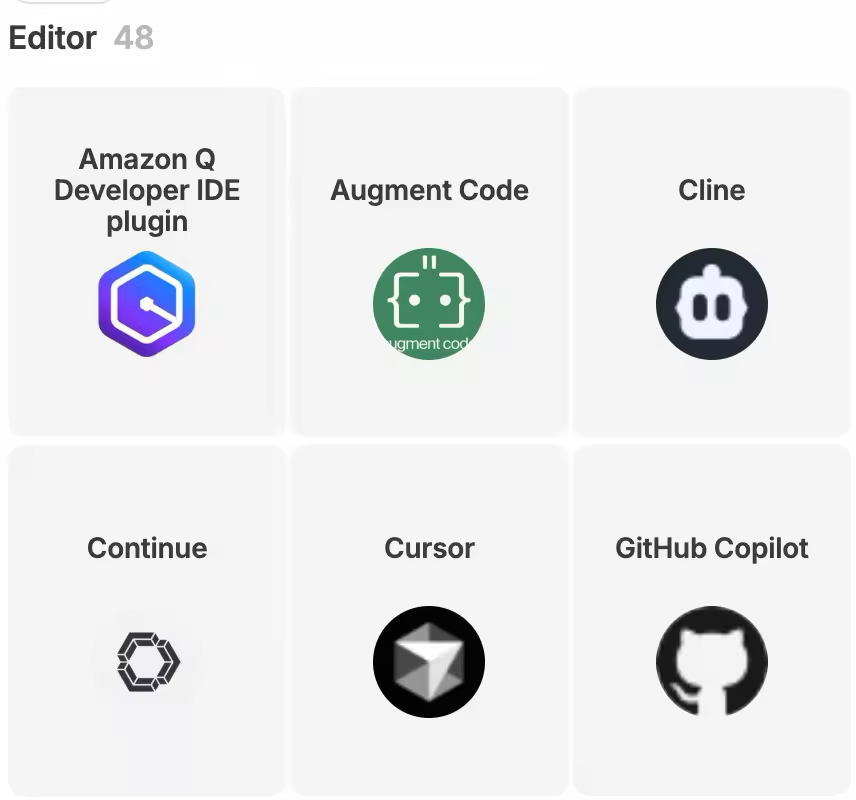
Task: Click the GitHub Octocat logo icon
Action: tap(712, 662)
